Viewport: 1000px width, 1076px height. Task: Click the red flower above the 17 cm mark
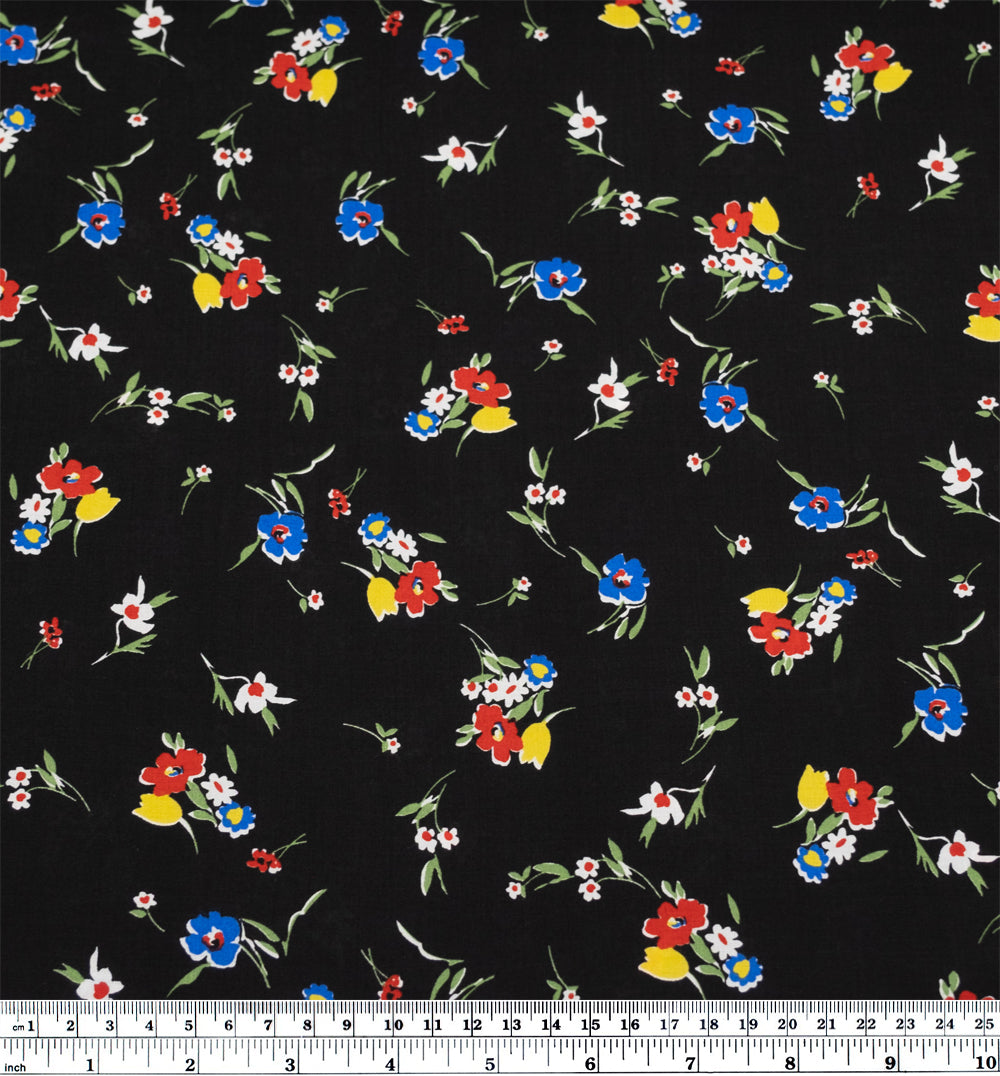tap(676, 923)
